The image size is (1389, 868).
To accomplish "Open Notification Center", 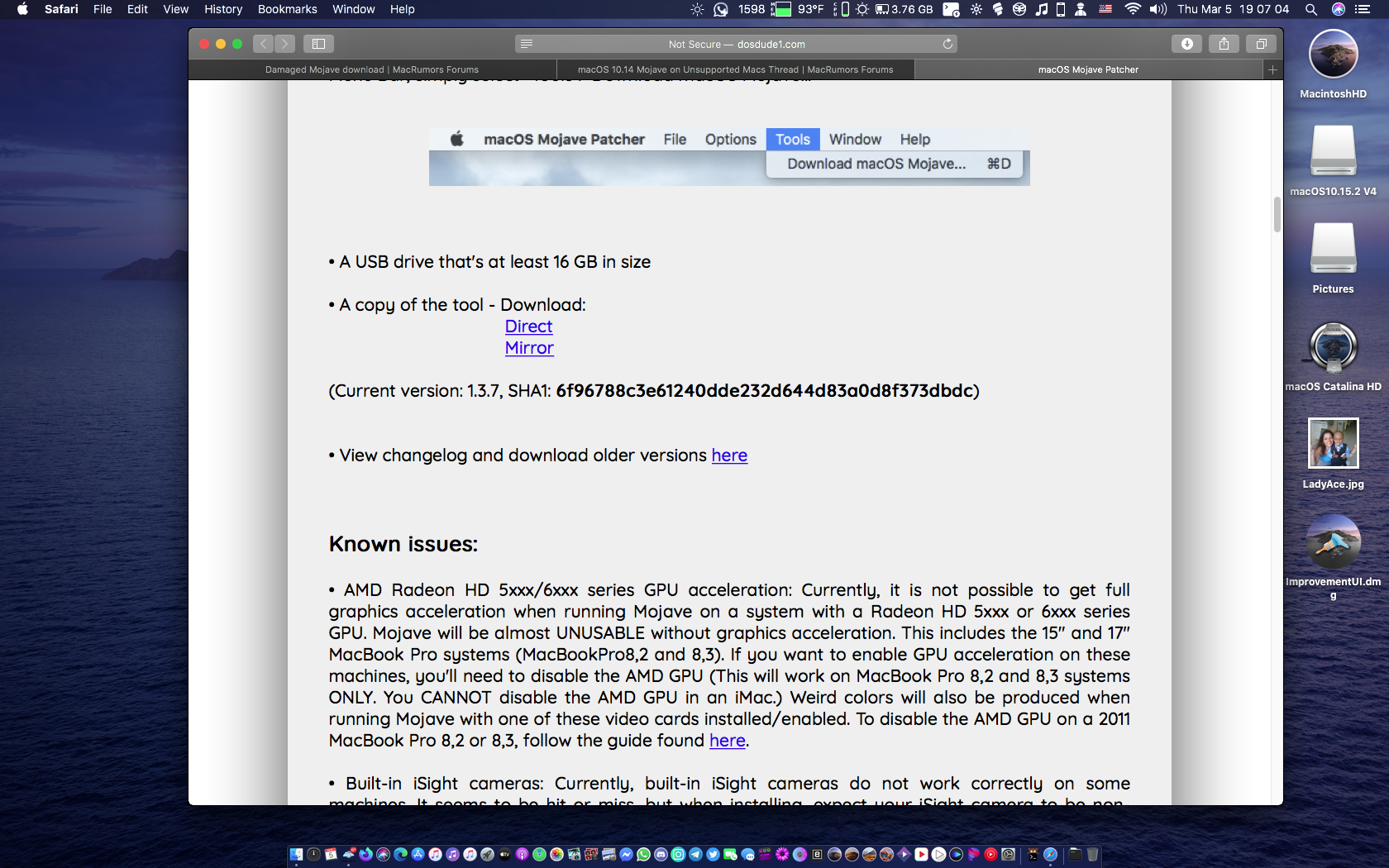I will point(1362,9).
